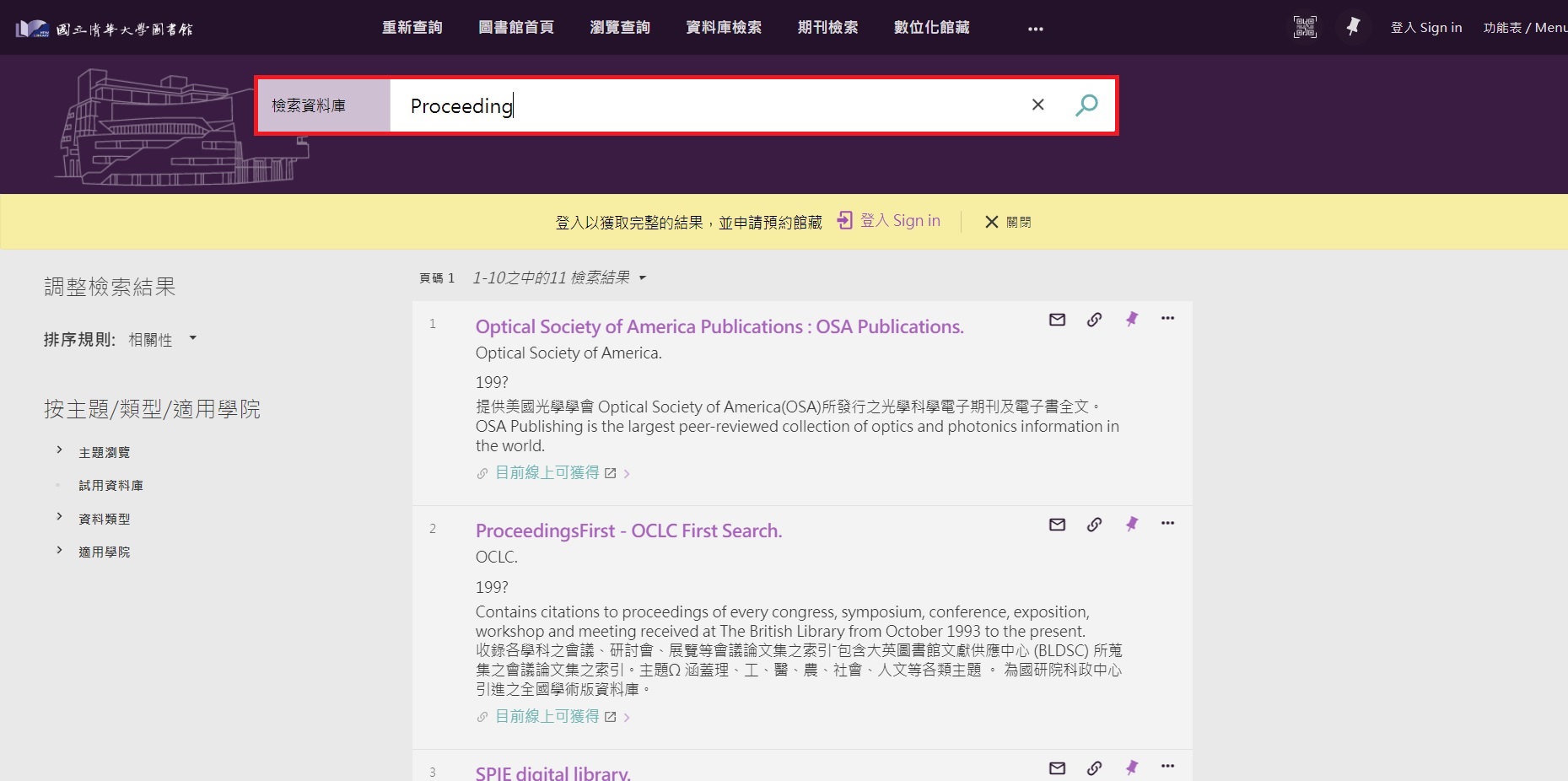Click into the Proceeding search field

coord(700,105)
